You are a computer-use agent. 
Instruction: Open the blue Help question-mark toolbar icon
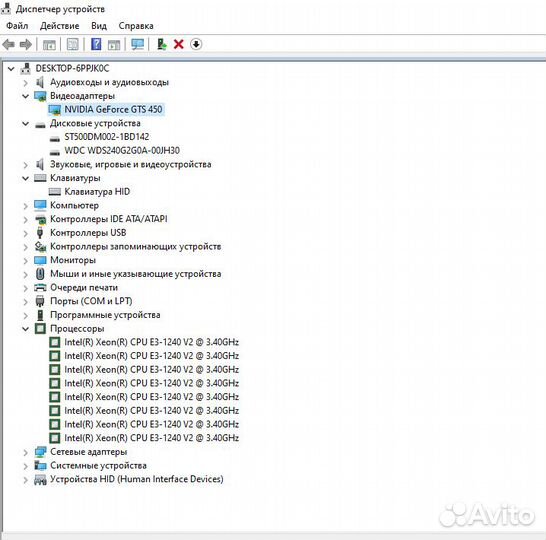96,44
